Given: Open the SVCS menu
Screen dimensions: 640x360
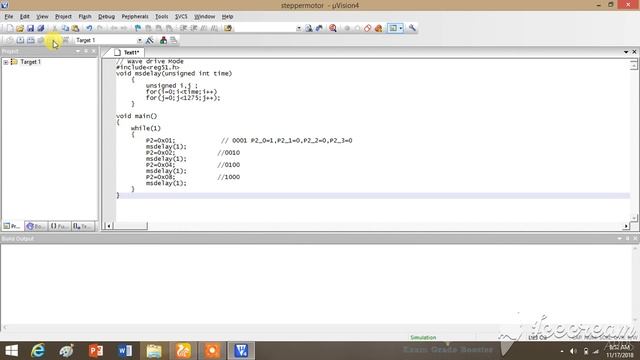Looking at the screenshot, I should click(x=181, y=17).
